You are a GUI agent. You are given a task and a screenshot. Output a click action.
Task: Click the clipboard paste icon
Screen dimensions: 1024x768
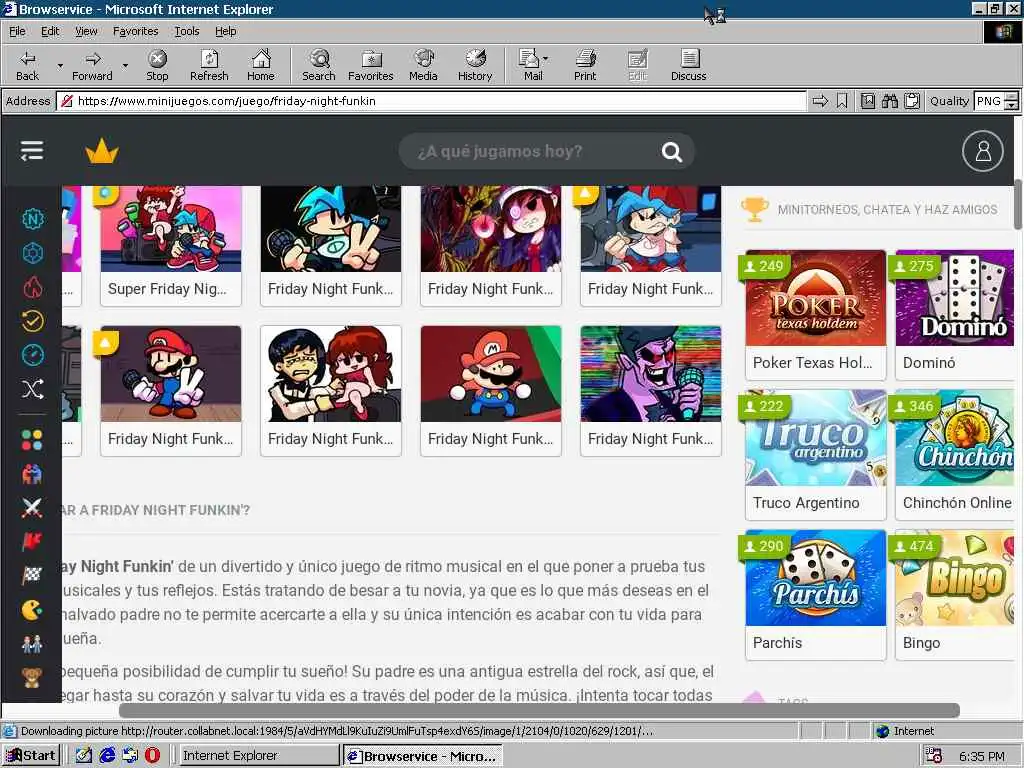[x=912, y=101]
